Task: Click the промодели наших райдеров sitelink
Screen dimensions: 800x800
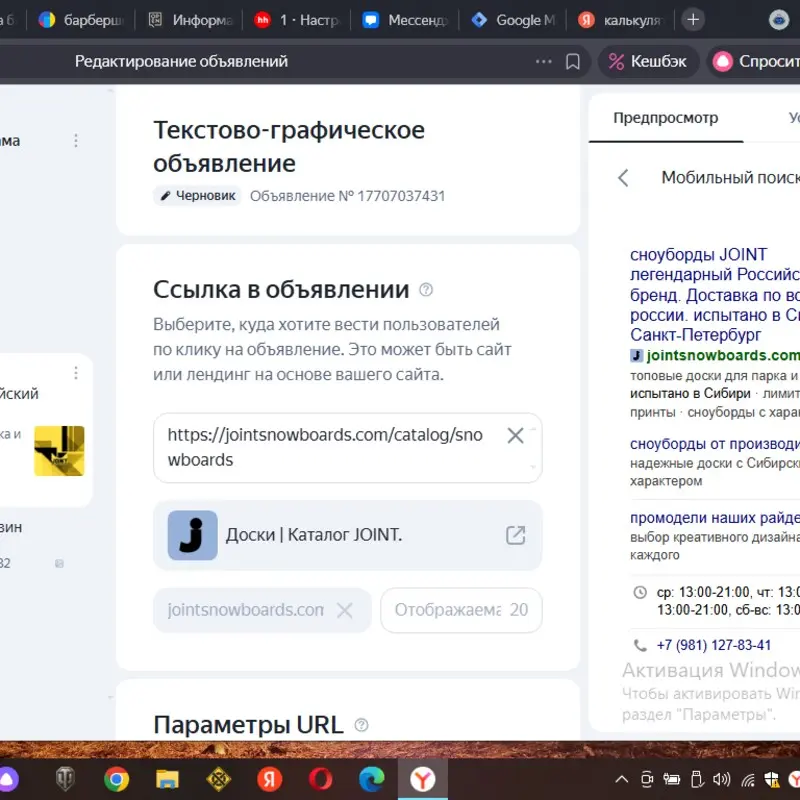Action: [x=714, y=518]
